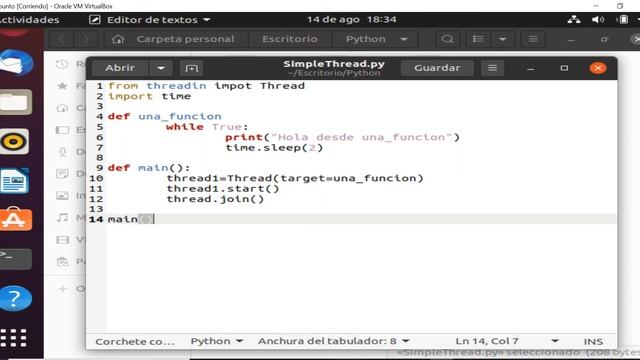Open Help from the dock
This screenshot has height=360, width=640.
(16, 298)
